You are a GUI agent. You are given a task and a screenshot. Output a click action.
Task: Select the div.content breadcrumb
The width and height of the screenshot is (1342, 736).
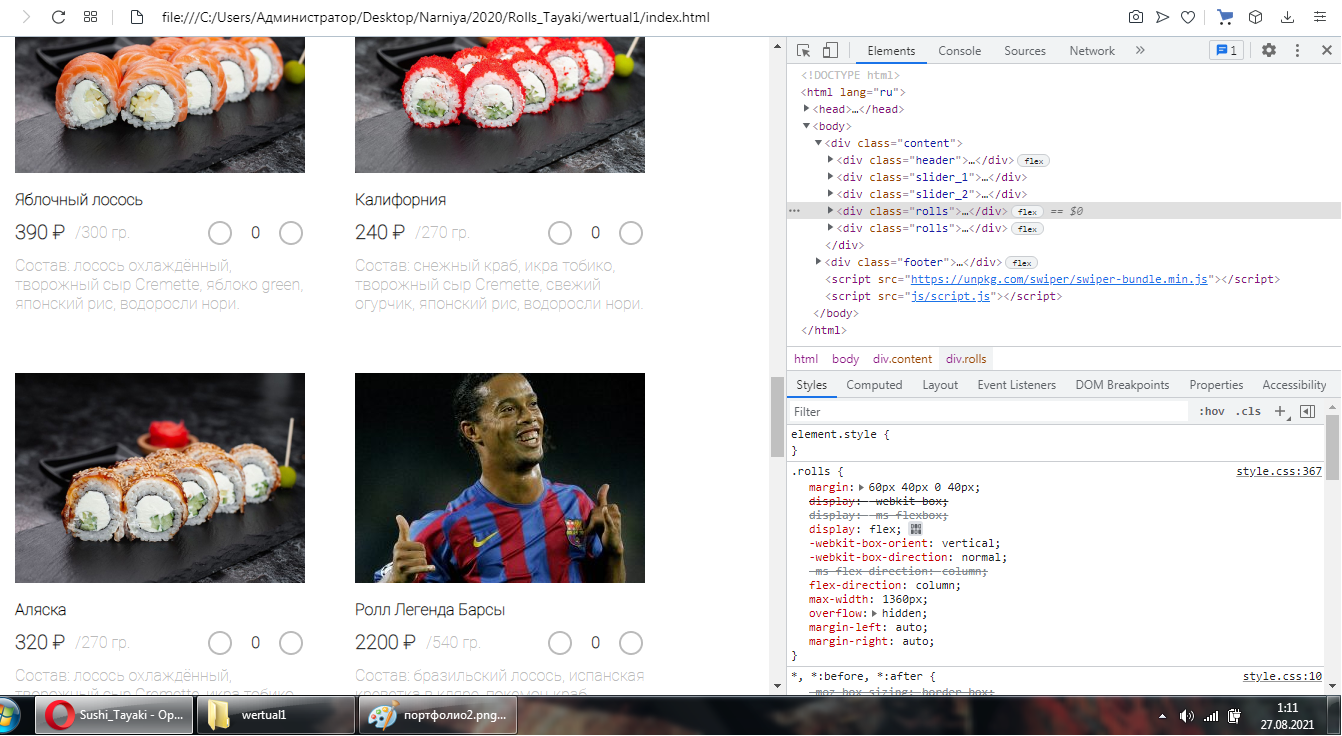coord(902,359)
